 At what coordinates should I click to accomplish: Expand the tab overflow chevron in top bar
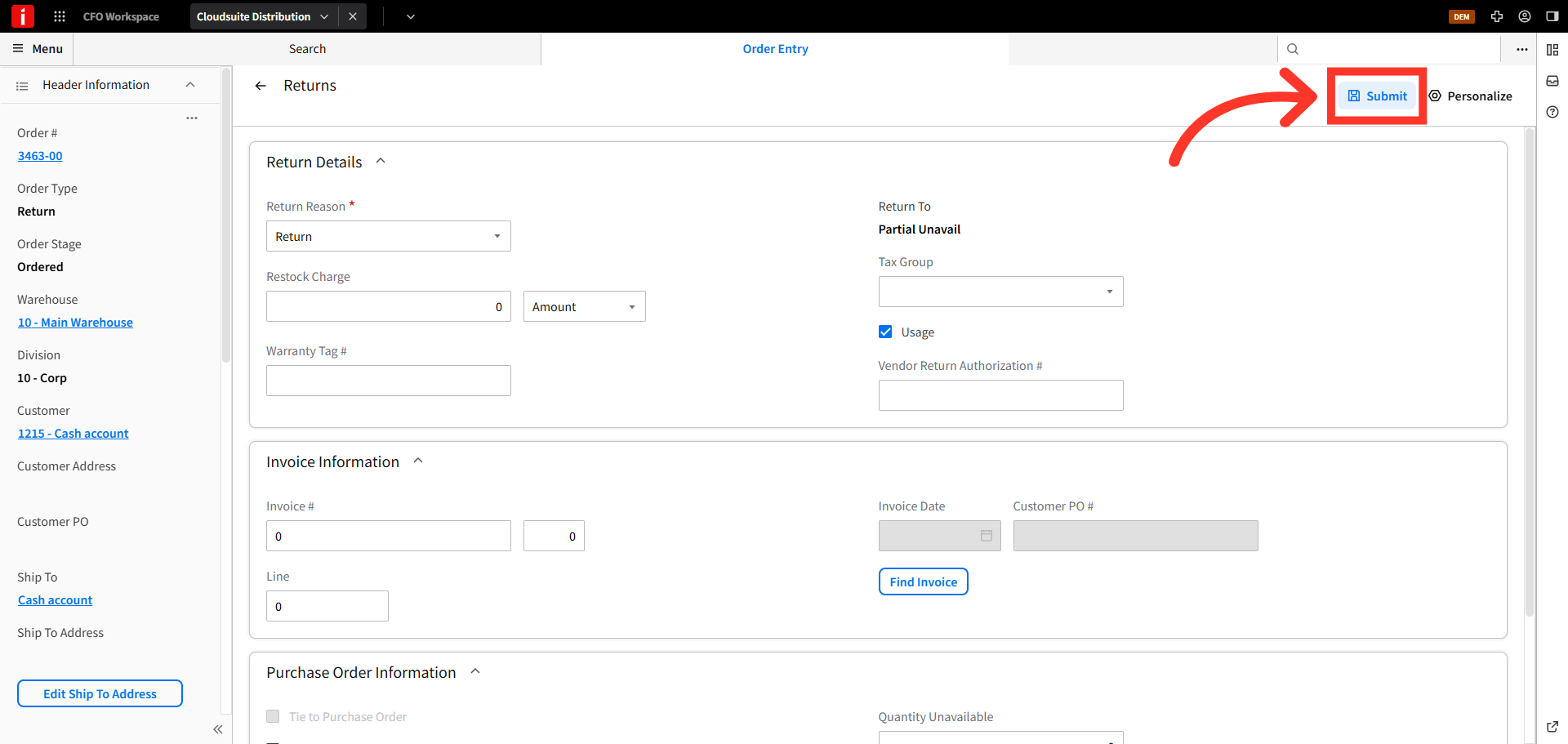tap(411, 16)
